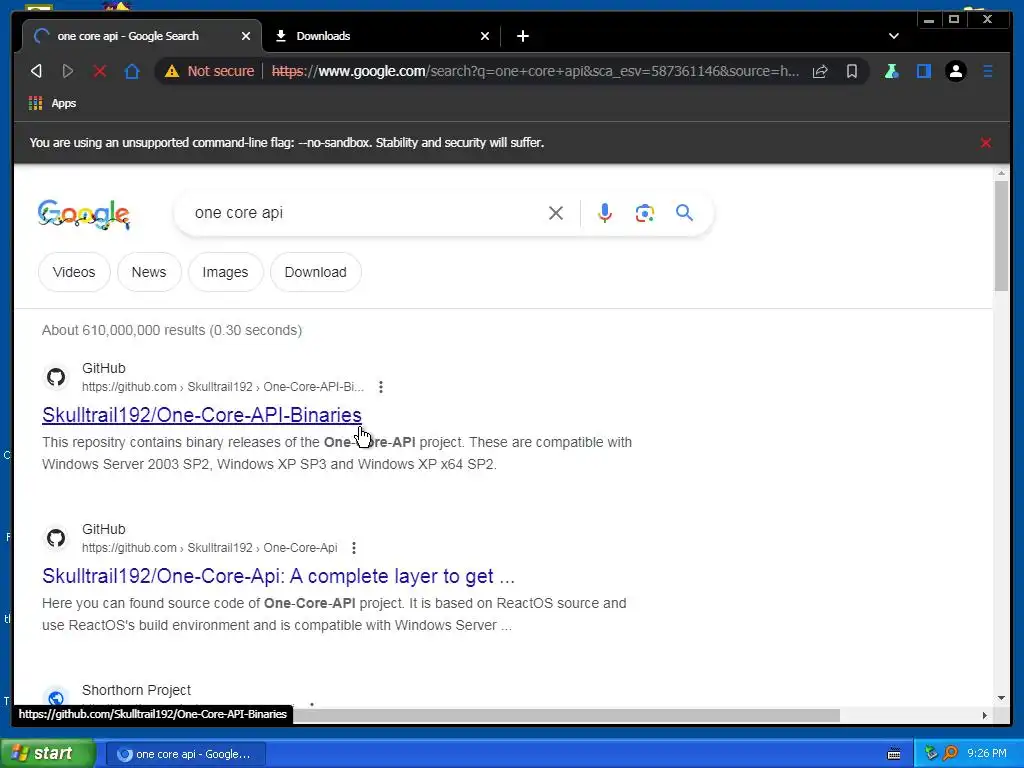Filter results by Images
The width and height of the screenshot is (1024, 768).
[225, 272]
